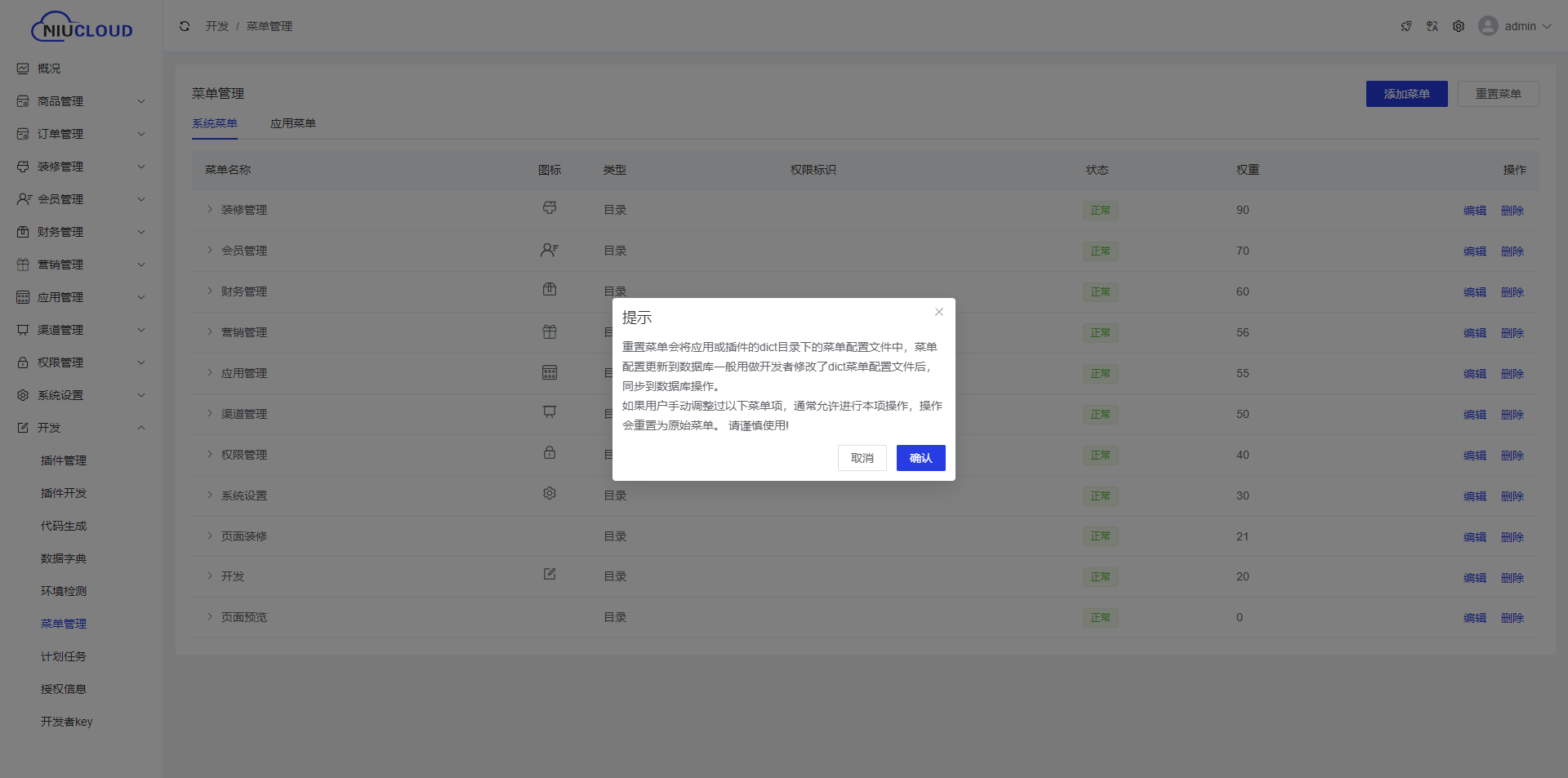Click the 取消 button in dialog
This screenshot has width=1568, height=778.
coord(862,458)
